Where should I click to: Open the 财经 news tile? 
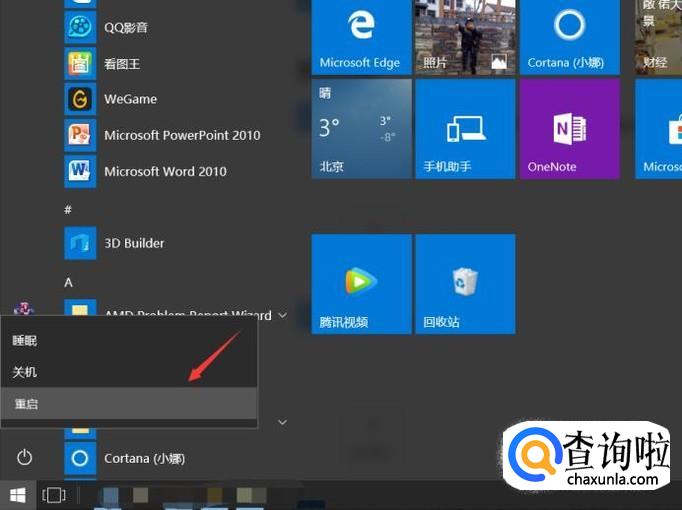tap(658, 37)
